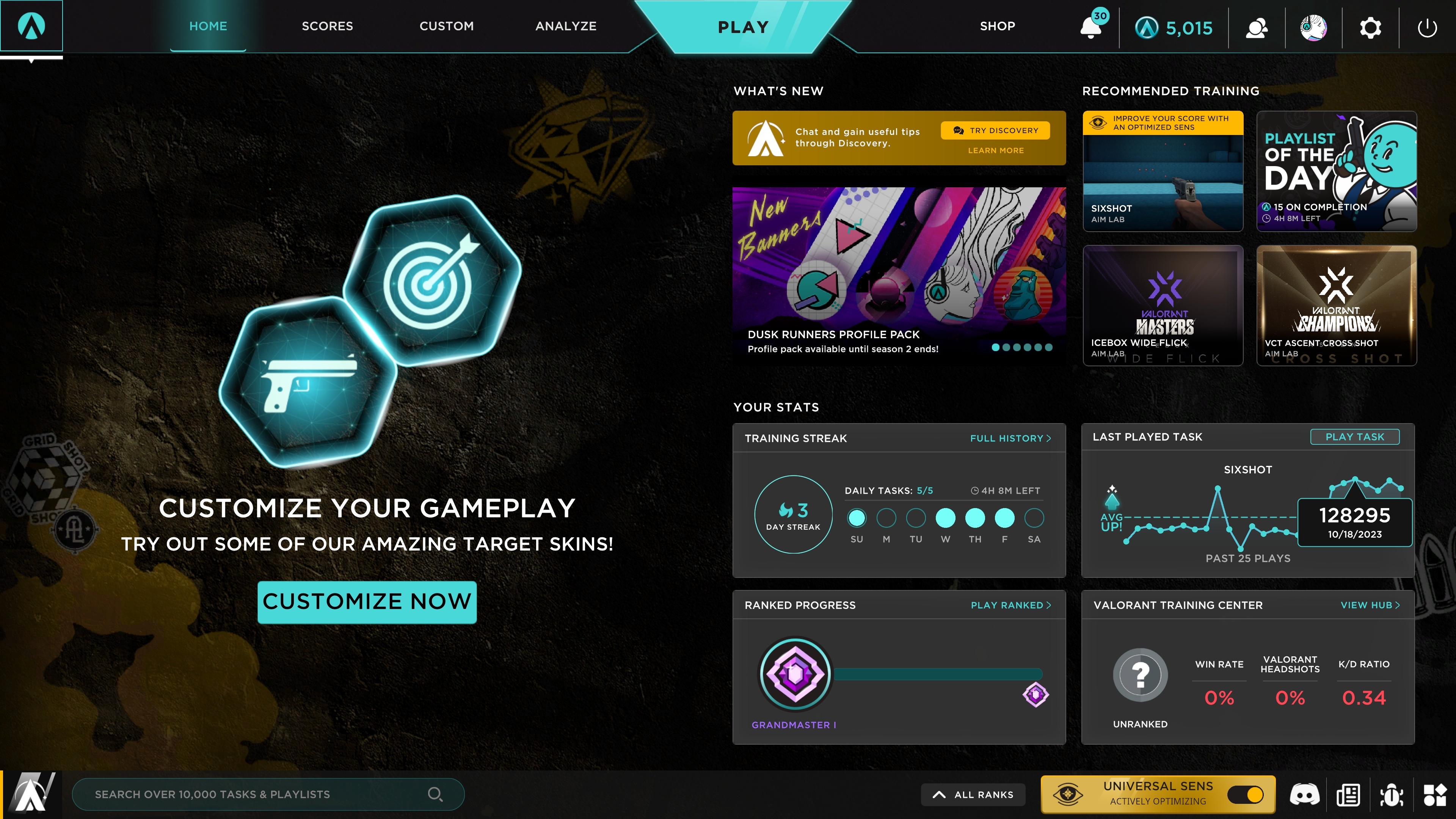This screenshot has height=819, width=1456.
Task: Click the Discord integration icon
Action: pyautogui.click(x=1302, y=794)
